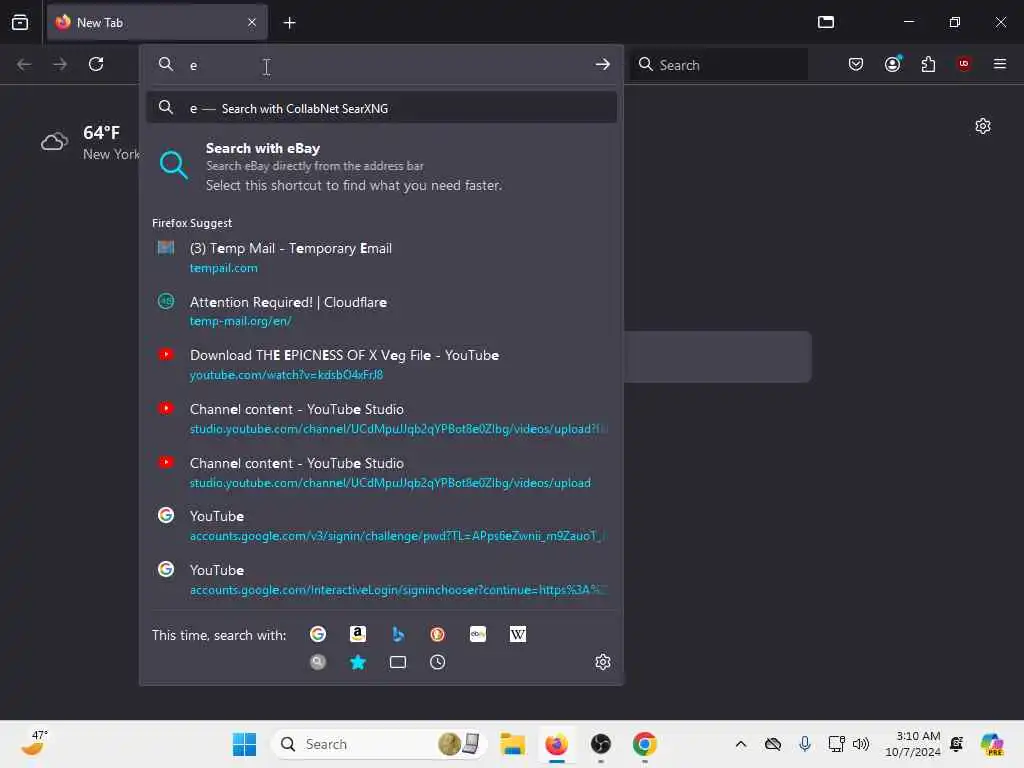Click the Windows taskbar Search box
The image size is (1024, 768).
379,744
